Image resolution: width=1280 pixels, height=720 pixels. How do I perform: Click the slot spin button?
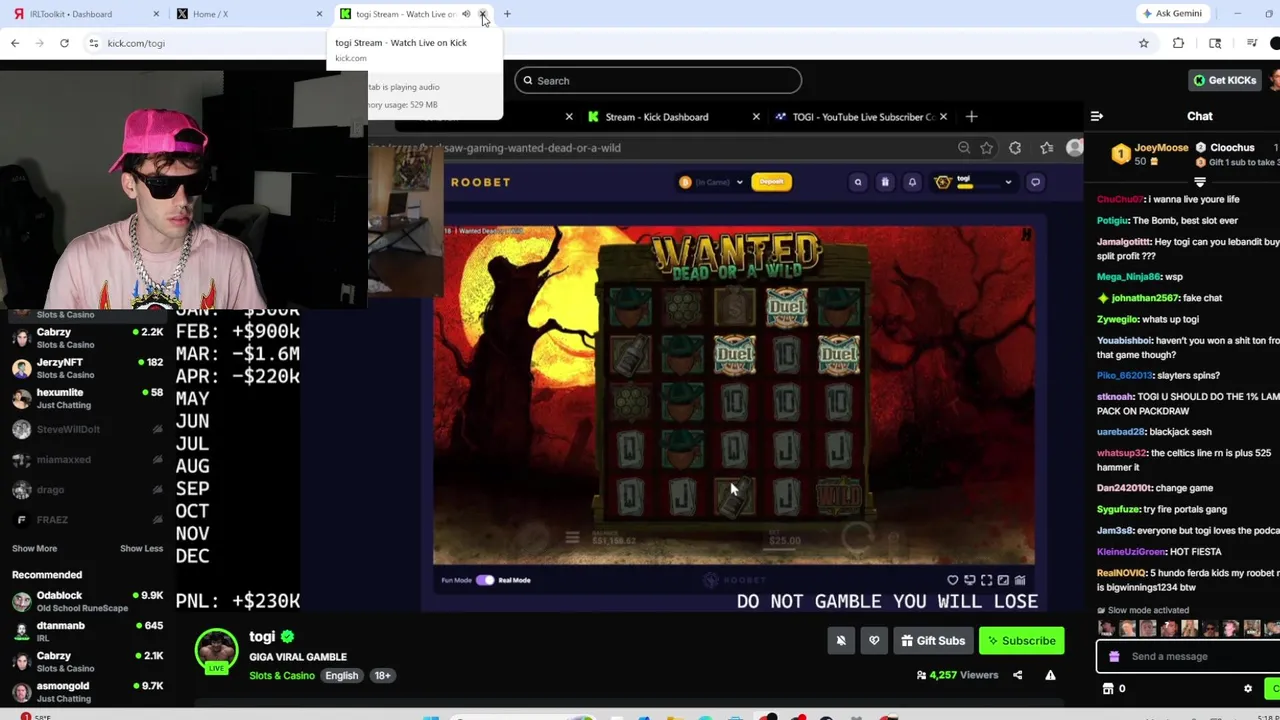pos(857,539)
